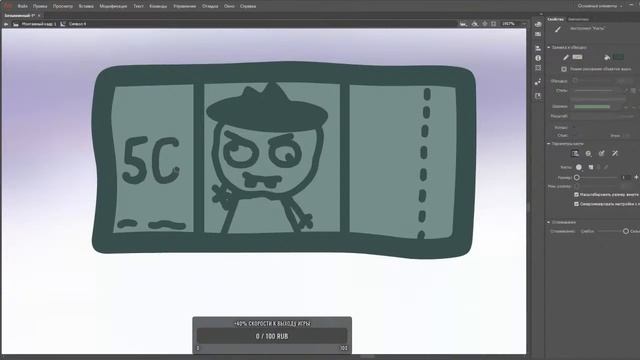Collapse the Заливка и обводка section

pyautogui.click(x=549, y=47)
